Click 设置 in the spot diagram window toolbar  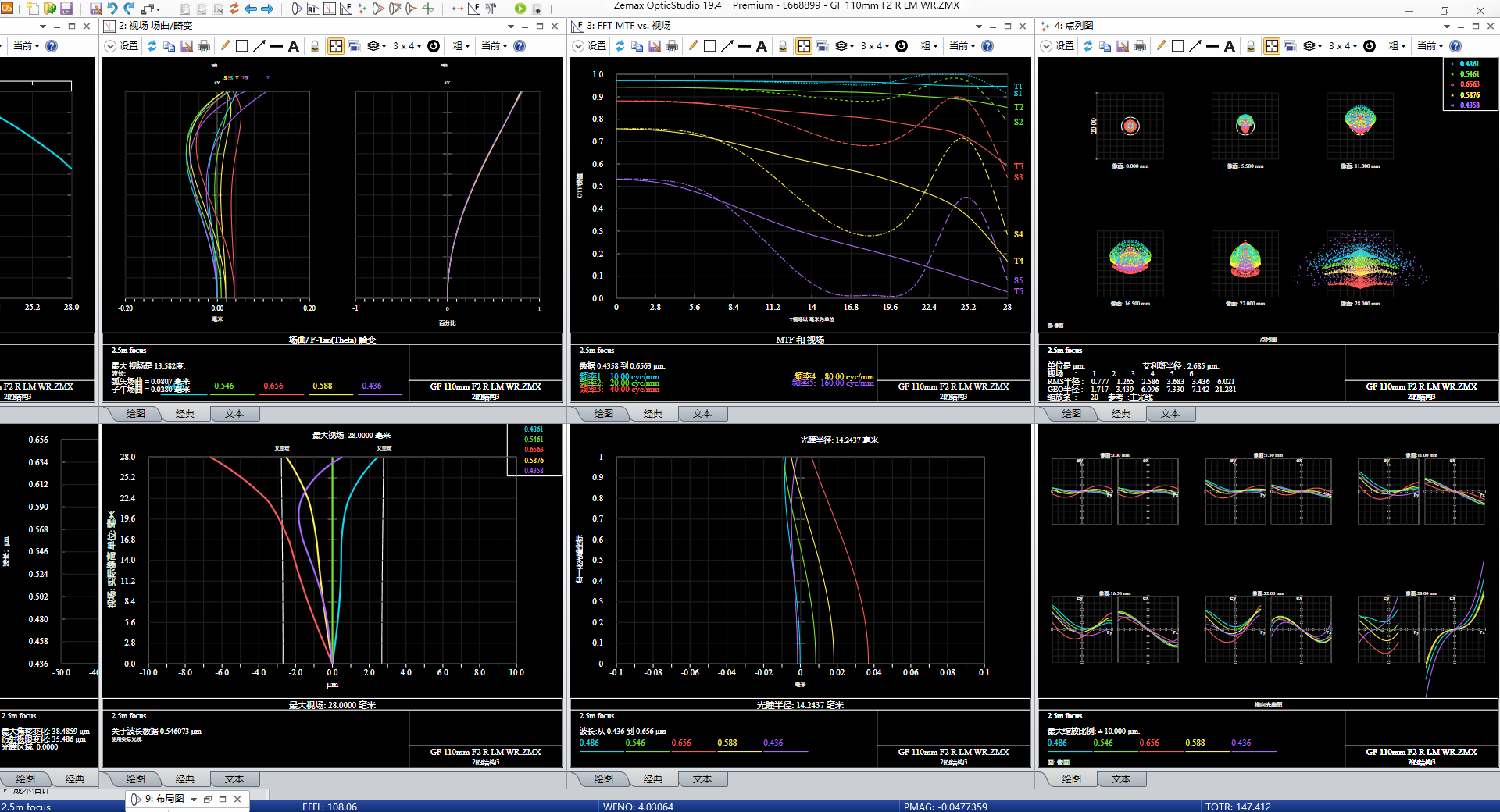pyautogui.click(x=1065, y=46)
